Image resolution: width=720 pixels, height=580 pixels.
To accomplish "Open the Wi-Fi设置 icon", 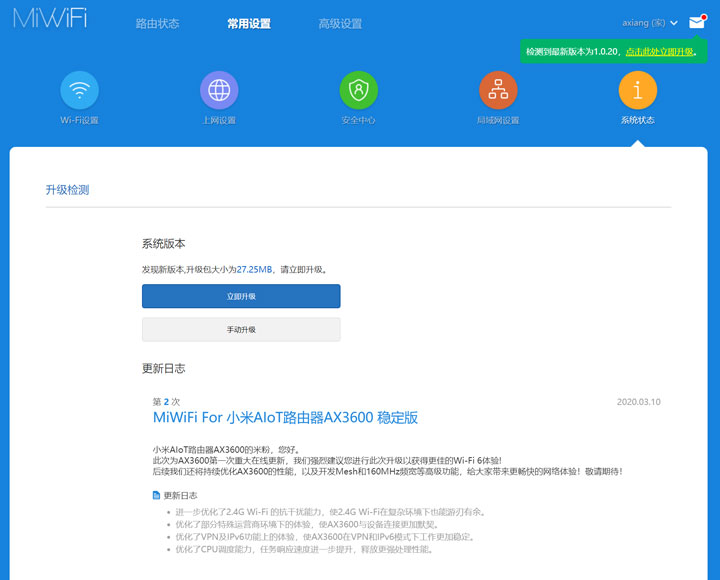I will click(x=79, y=90).
